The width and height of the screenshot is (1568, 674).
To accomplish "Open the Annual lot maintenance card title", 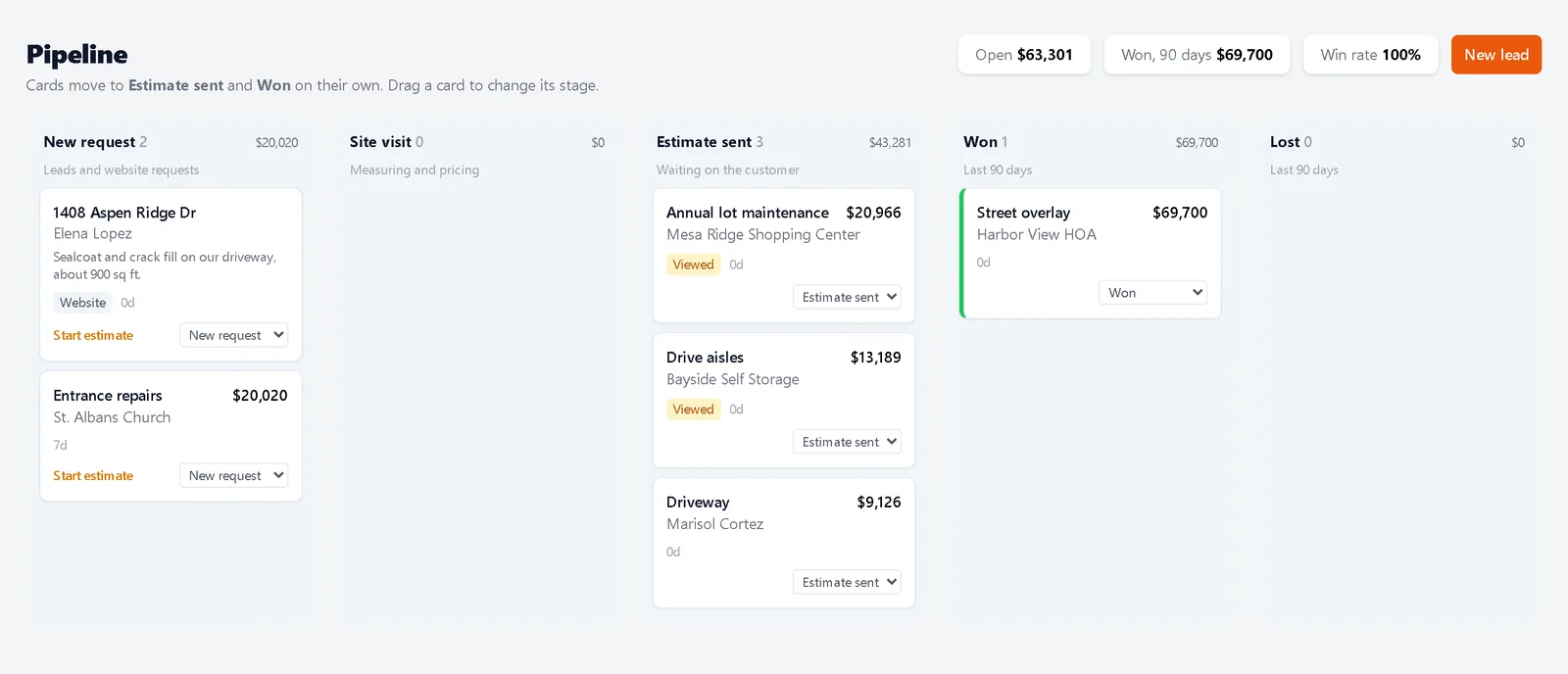I will pos(748,213).
